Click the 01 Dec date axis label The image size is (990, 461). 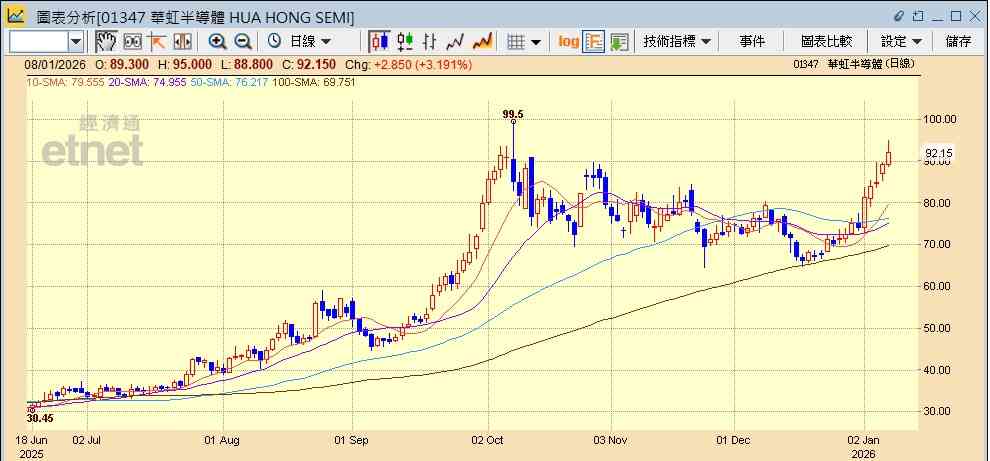click(x=734, y=440)
